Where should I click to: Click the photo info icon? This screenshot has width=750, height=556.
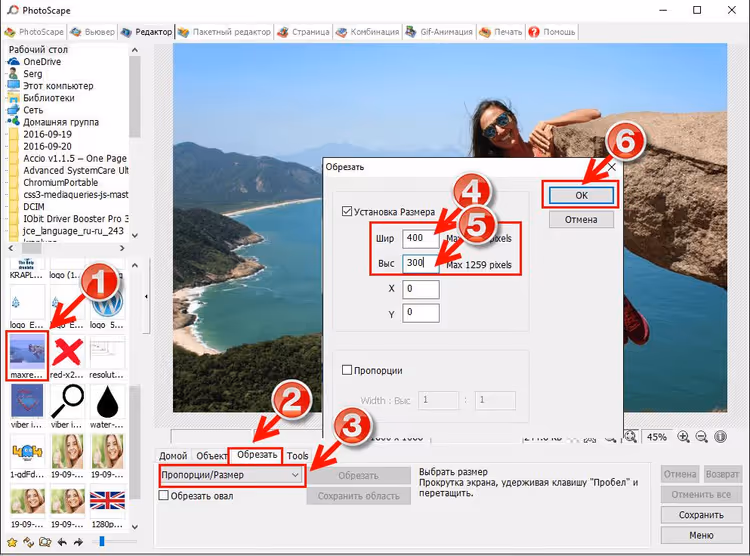click(x=720, y=436)
